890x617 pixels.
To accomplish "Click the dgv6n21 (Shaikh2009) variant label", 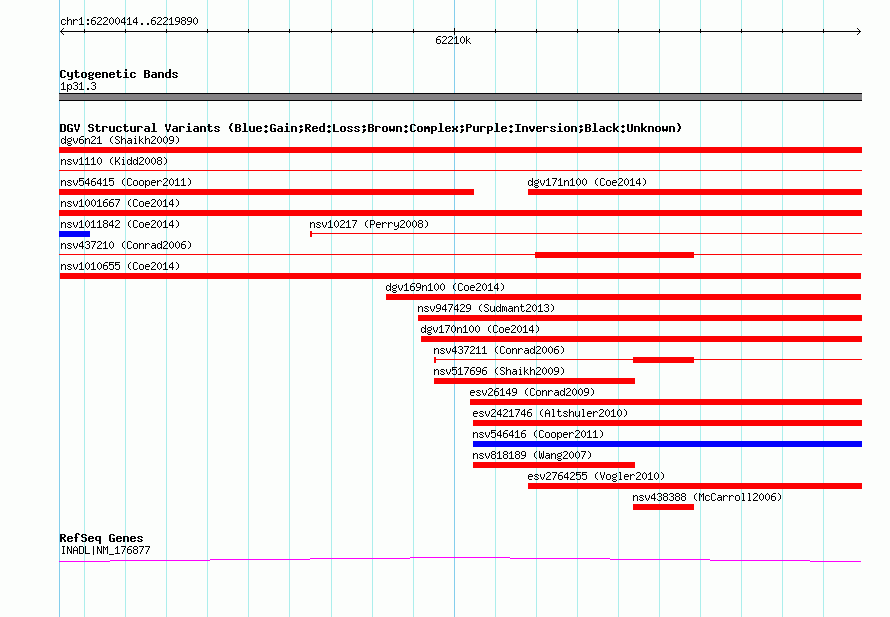I will 120,140.
